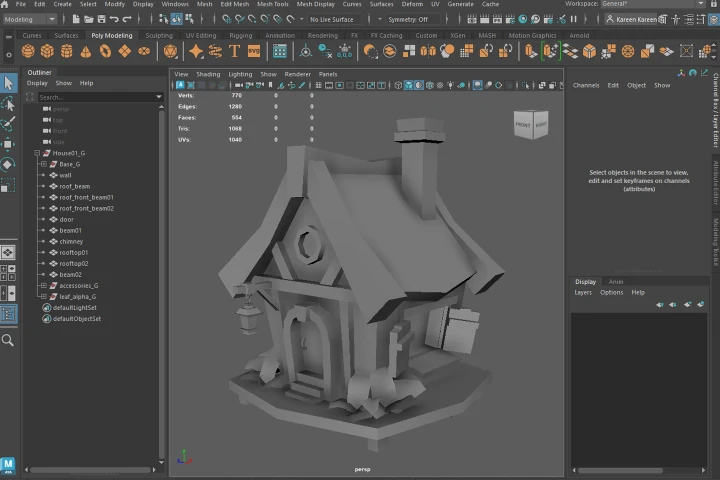The height and width of the screenshot is (480, 720).
Task: Select the Move tool in the toolbox
Action: [x=8, y=144]
